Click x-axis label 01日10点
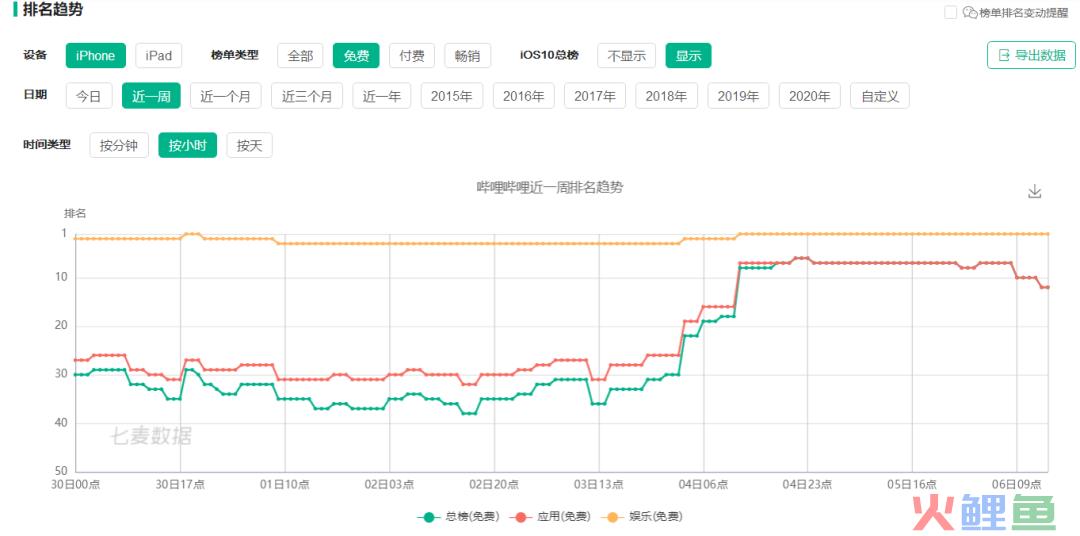 click(x=284, y=484)
